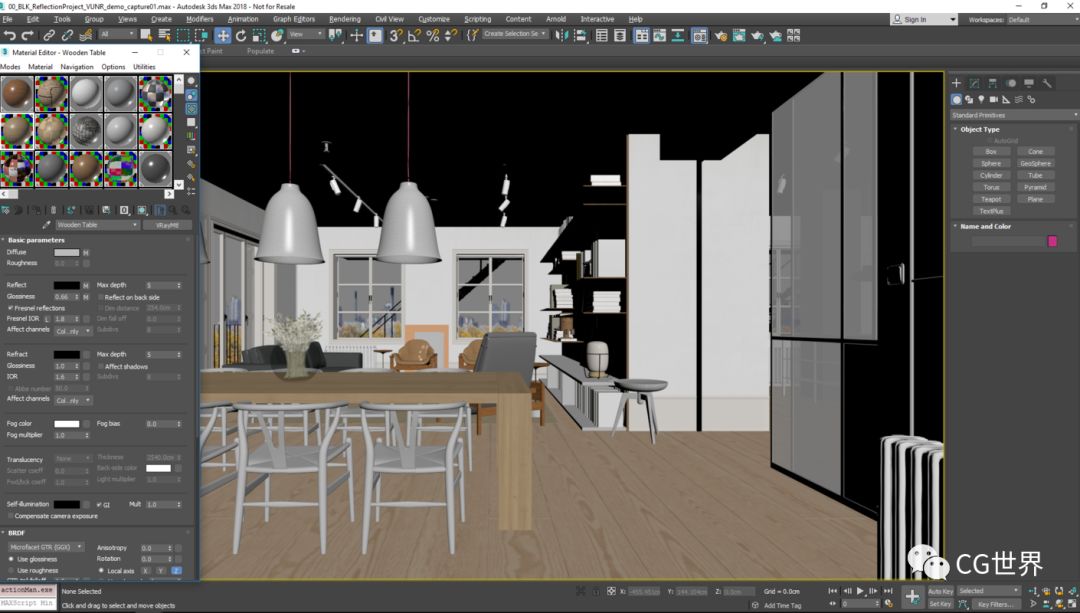Click the magenta object color swatch
This screenshot has width=1080, height=613.
click(x=1052, y=240)
